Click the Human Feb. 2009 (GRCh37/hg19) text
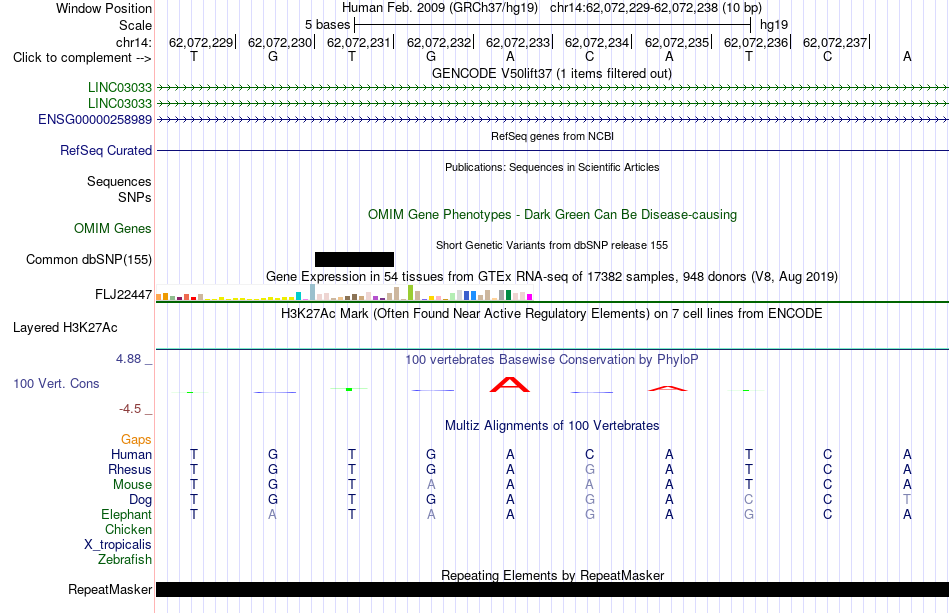The image size is (950, 613). [440, 8]
